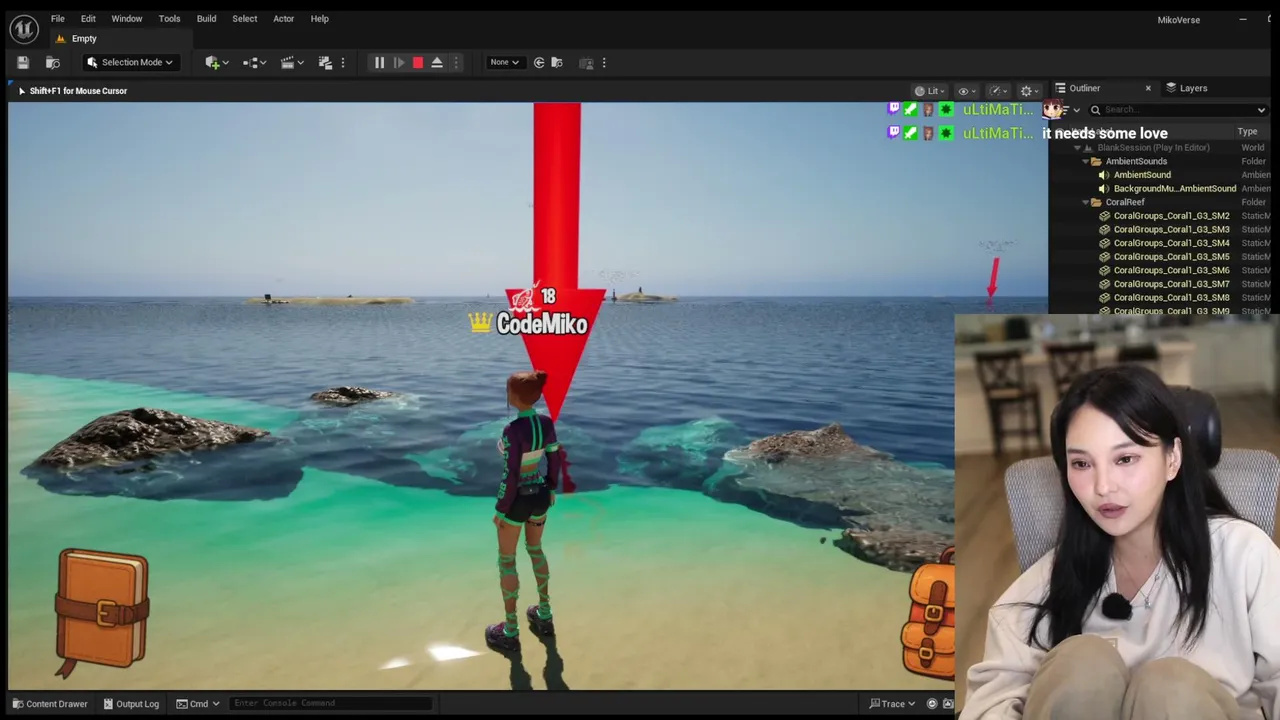Click the round status bar icon after Trace
The width and height of the screenshot is (1280, 720).
pyautogui.click(x=933, y=704)
